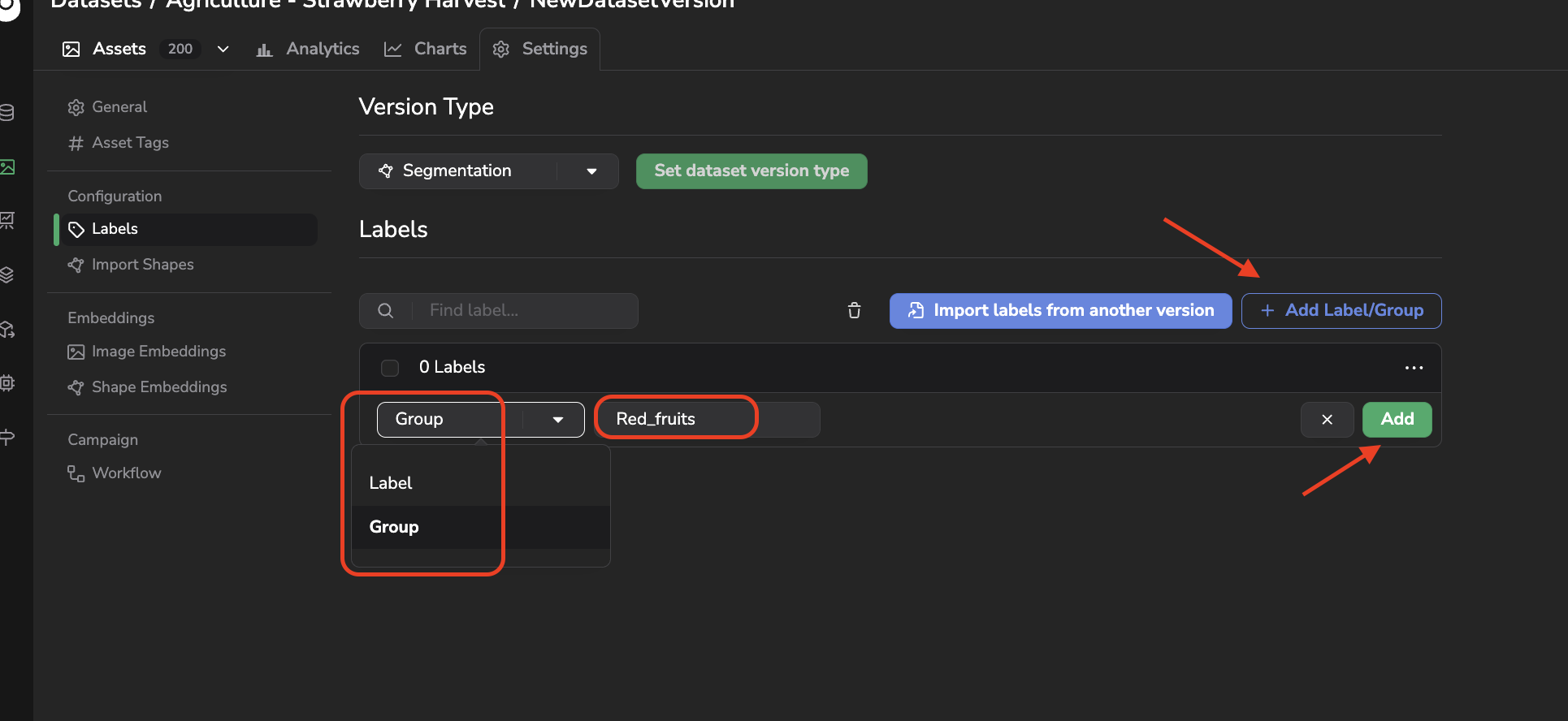Click the green Add button
Viewport: 1568px width, 721px height.
[x=1397, y=420]
